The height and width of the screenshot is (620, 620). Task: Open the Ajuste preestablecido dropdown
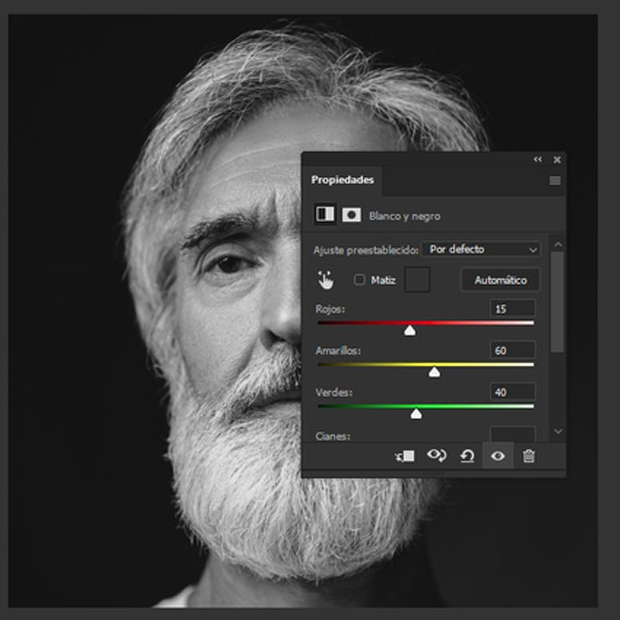(x=481, y=250)
